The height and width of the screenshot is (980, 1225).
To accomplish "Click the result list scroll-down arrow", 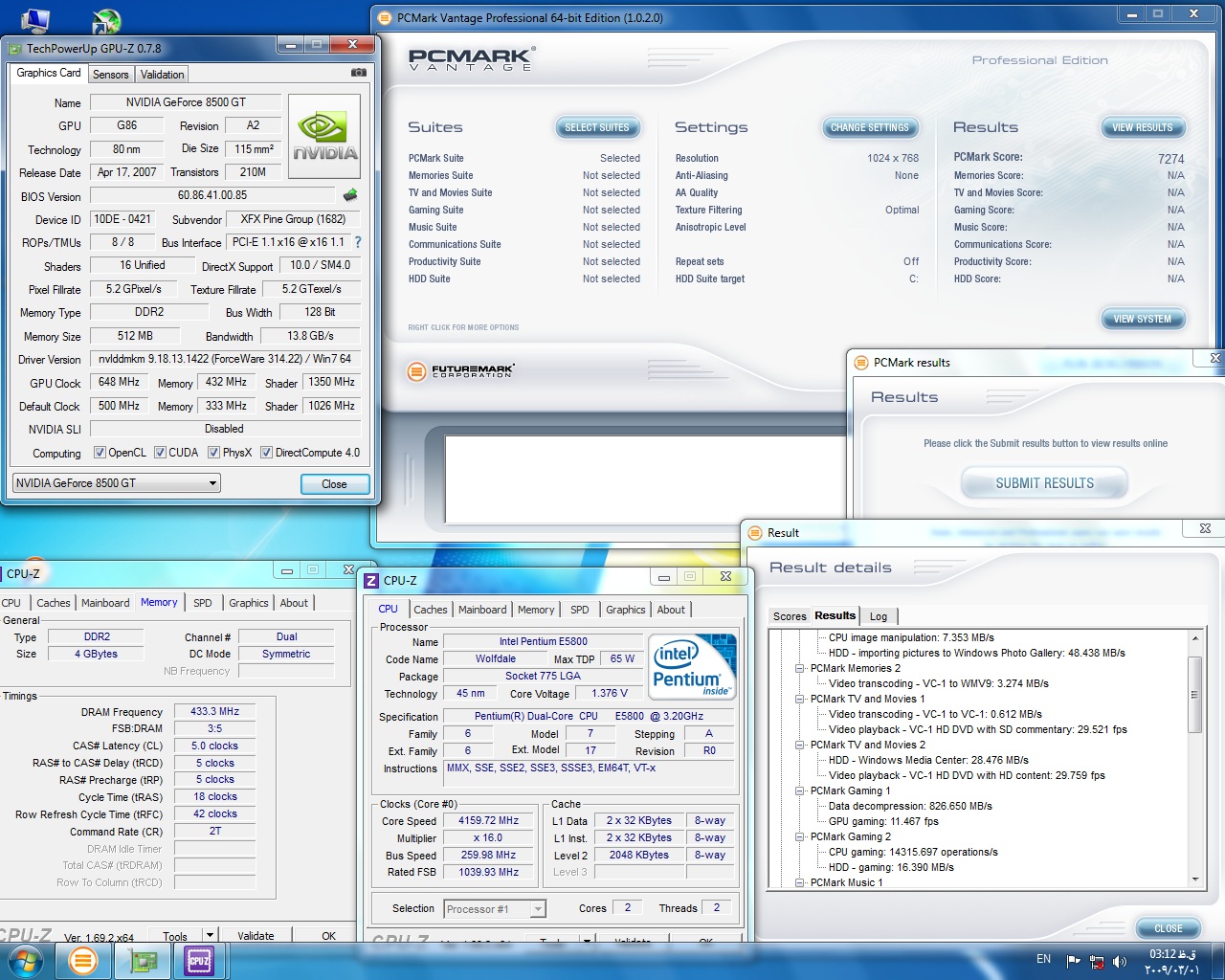I will 1194,880.
